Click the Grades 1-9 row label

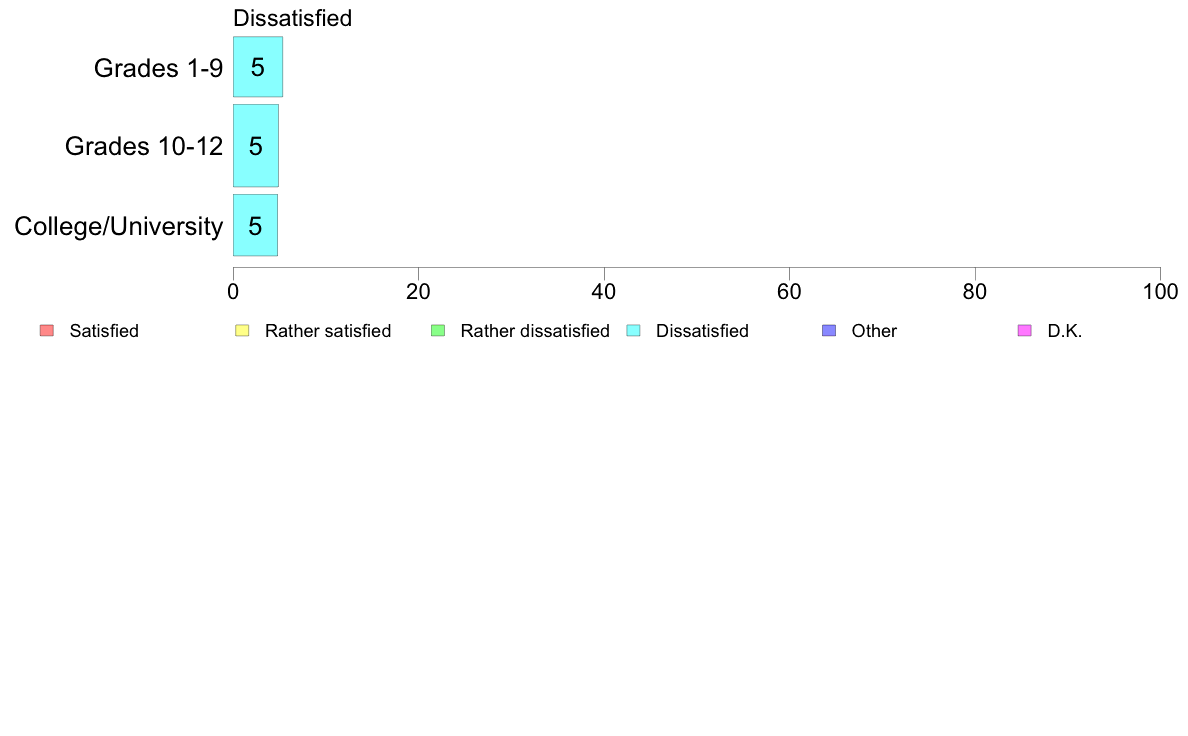(158, 68)
